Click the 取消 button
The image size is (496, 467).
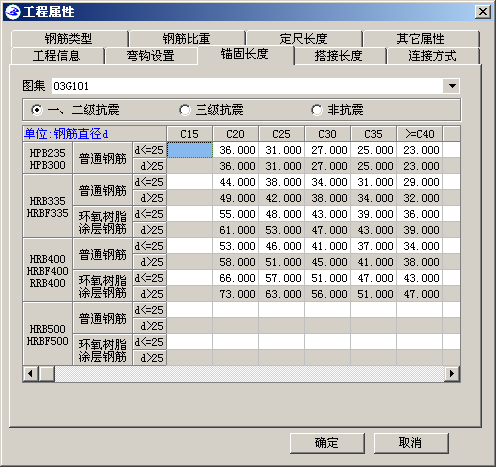coord(411,443)
